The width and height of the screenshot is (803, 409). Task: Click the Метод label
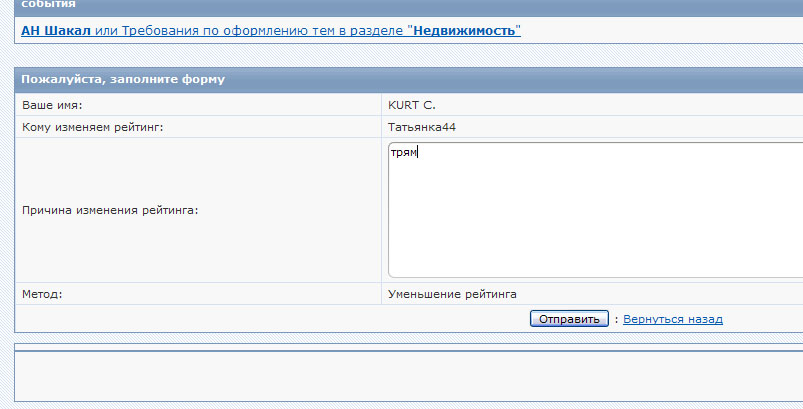click(42, 294)
